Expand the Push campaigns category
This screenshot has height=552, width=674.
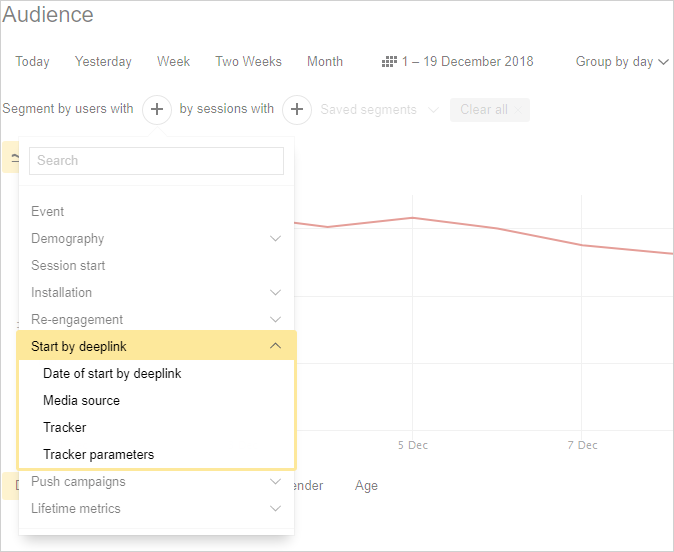[275, 482]
